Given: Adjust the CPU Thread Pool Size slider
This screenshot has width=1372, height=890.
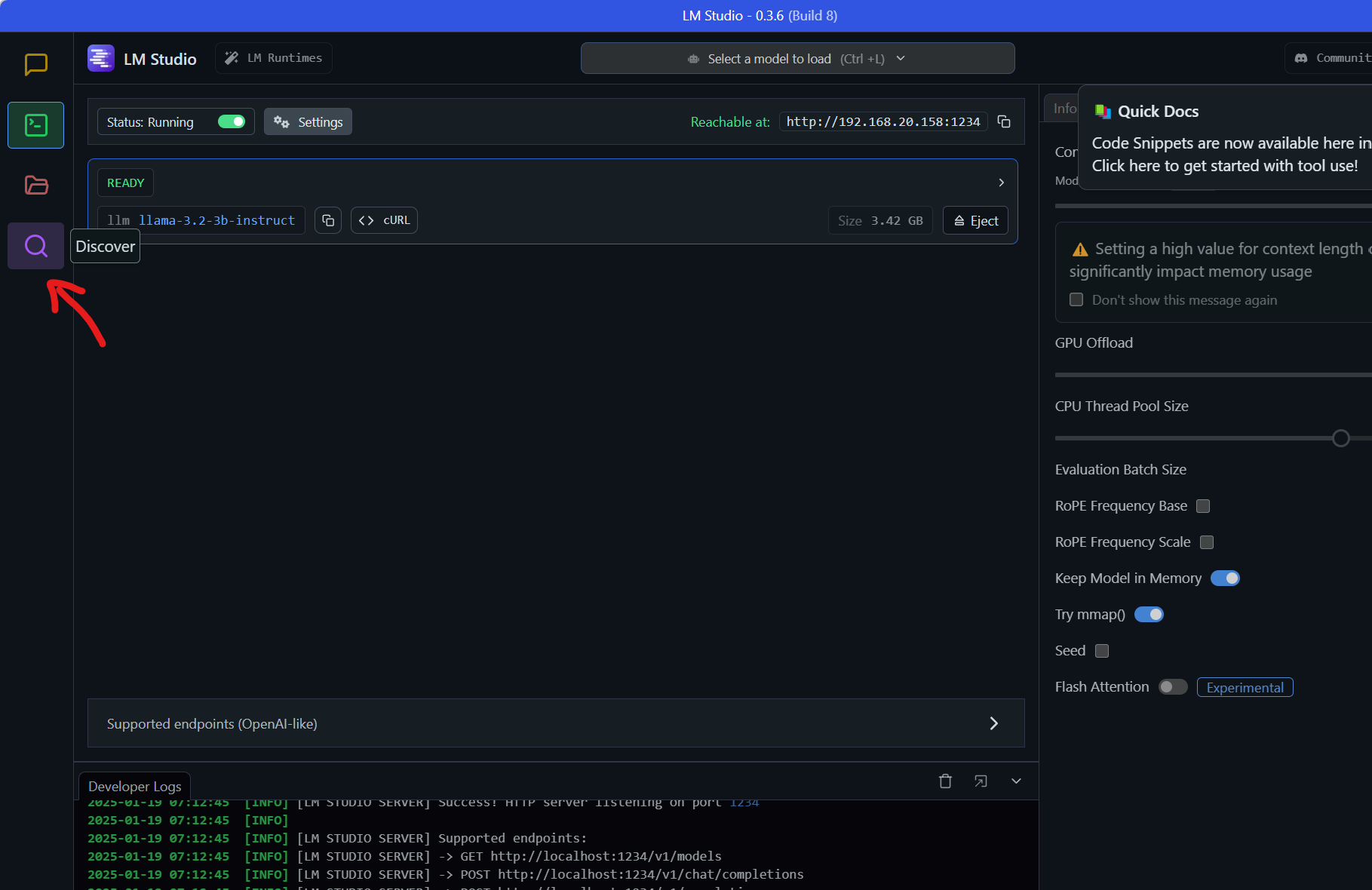Looking at the screenshot, I should point(1340,437).
